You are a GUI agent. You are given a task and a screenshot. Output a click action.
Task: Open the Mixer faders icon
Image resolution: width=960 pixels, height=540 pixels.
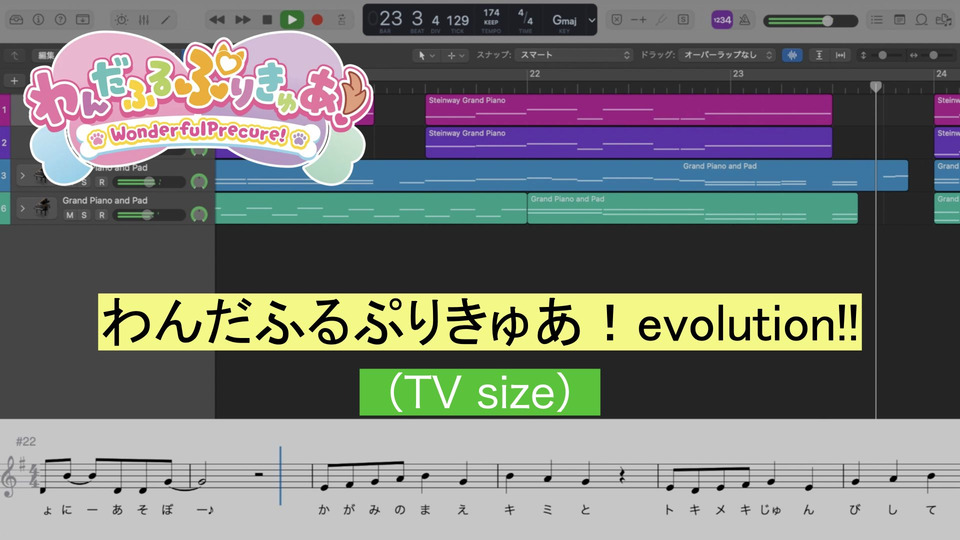[x=143, y=20]
